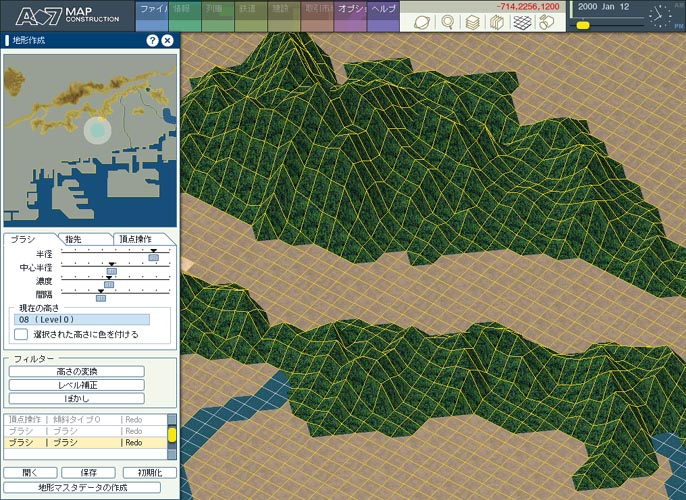
Task: Open the ヘルプ menu
Action: tap(383, 8)
